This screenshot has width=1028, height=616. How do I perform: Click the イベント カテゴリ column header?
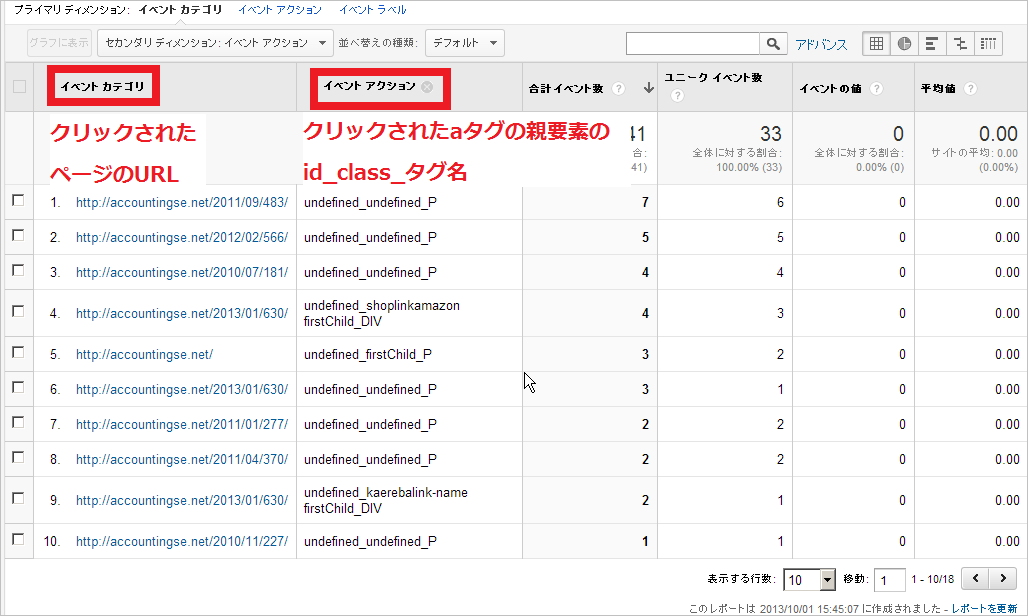tap(103, 87)
